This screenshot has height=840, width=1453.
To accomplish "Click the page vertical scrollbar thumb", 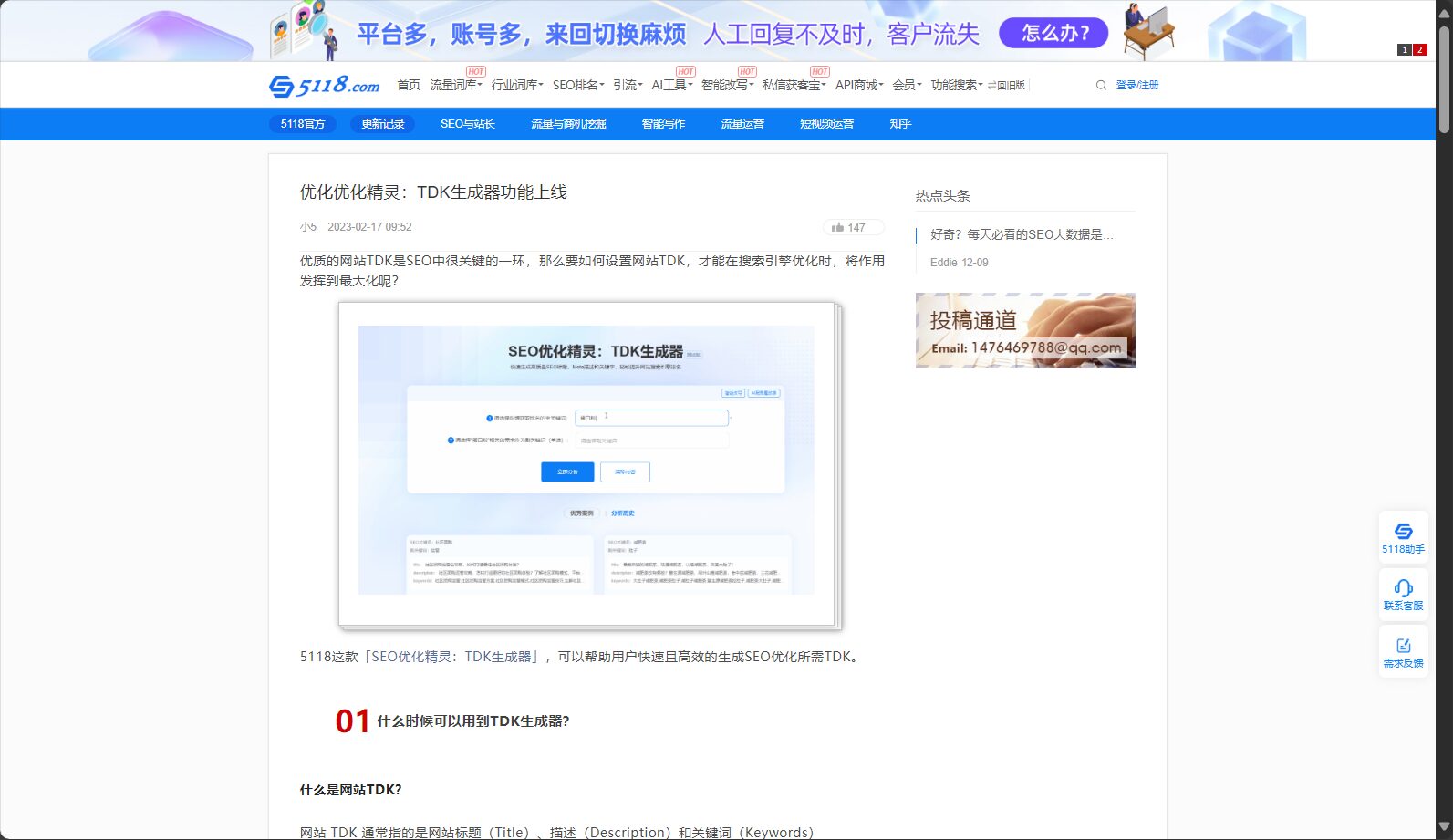I will coord(1444,80).
